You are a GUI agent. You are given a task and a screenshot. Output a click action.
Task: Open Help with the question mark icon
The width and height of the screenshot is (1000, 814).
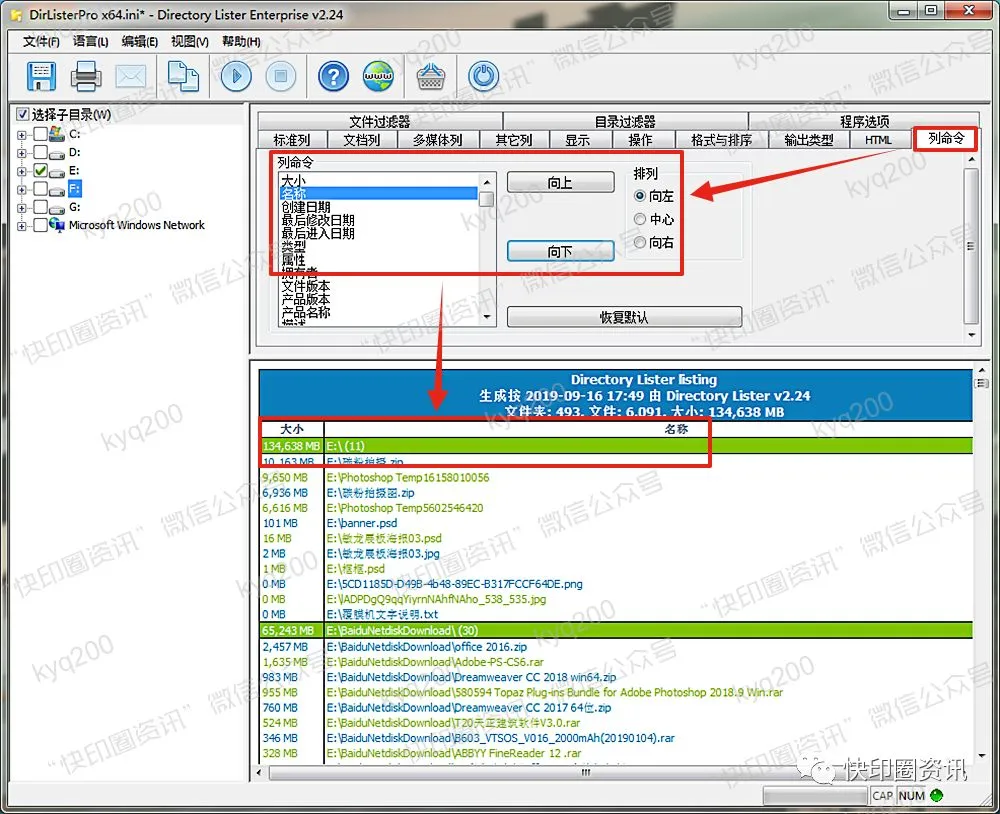(334, 77)
